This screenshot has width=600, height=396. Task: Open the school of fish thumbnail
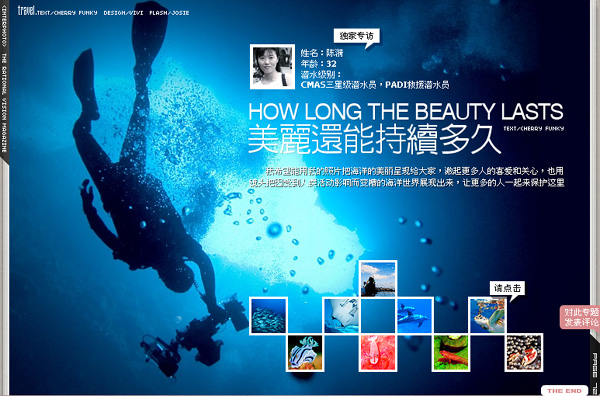pos(268,316)
